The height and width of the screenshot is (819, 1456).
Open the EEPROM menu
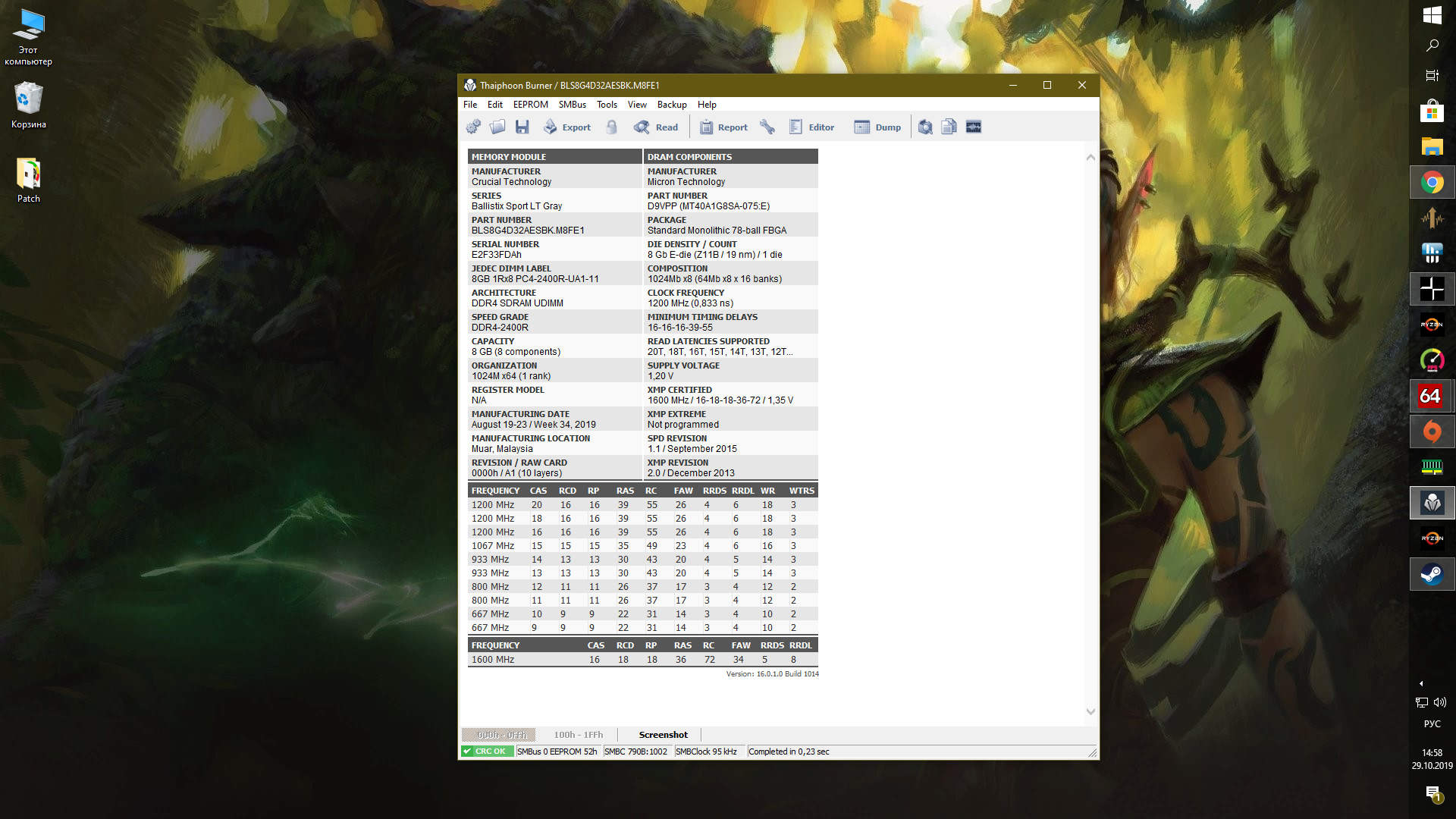coord(530,105)
